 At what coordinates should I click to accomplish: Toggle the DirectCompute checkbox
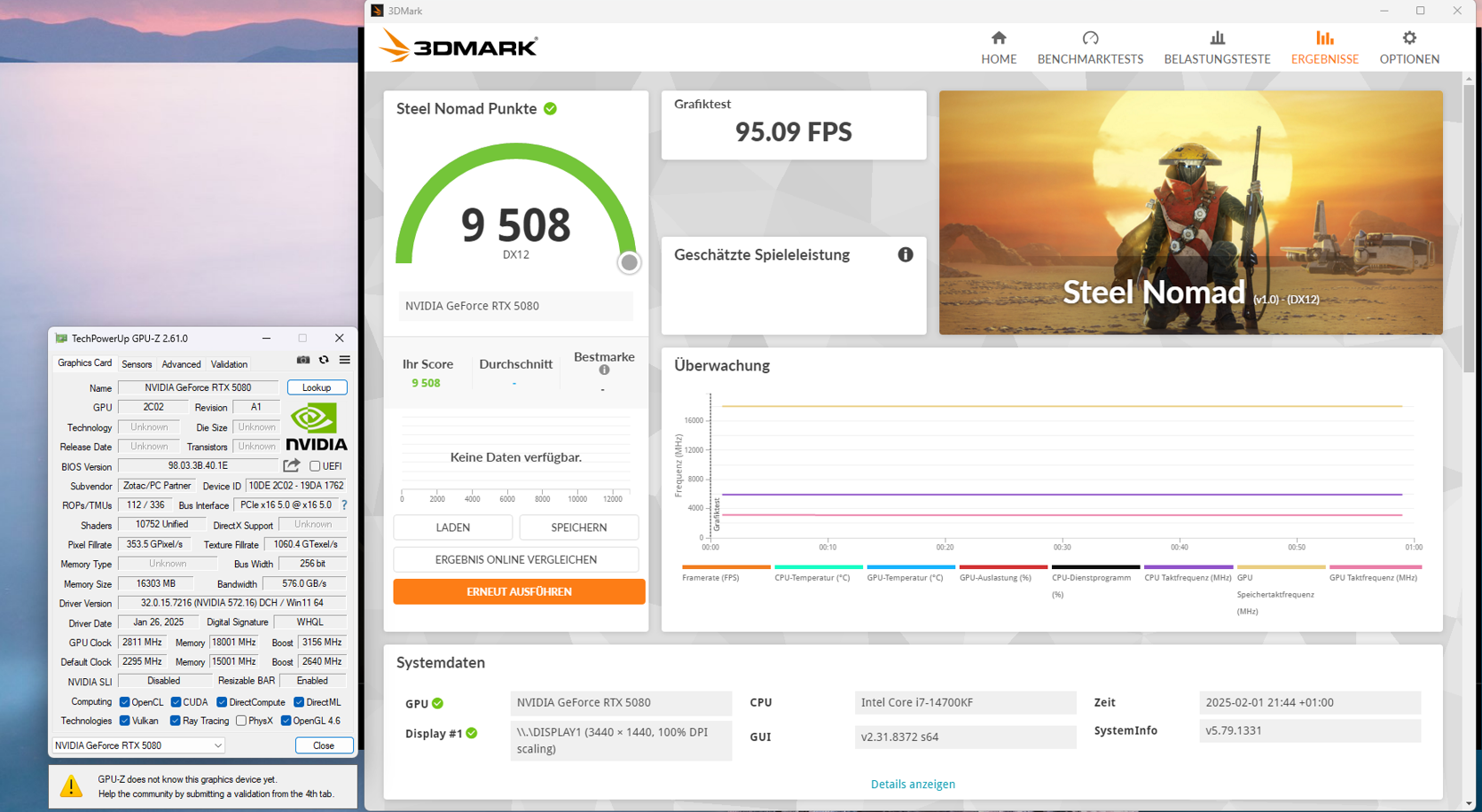click(222, 702)
